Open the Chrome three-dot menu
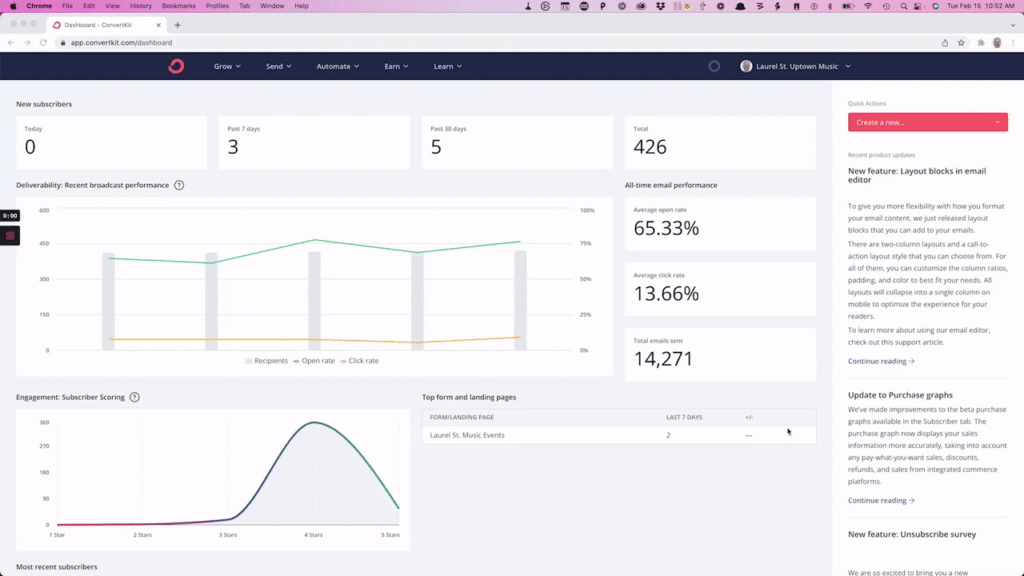 click(x=1013, y=42)
